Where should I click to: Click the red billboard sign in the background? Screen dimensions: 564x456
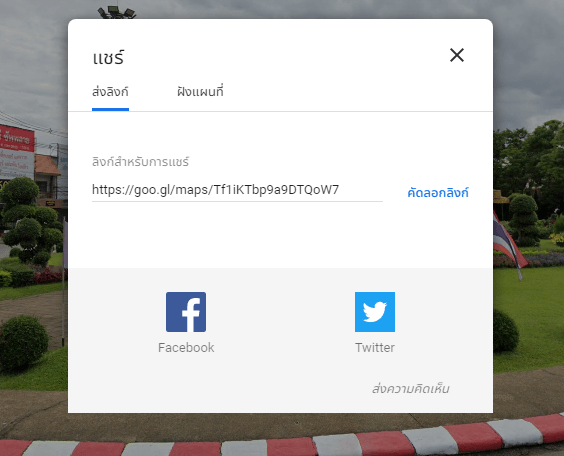point(17,138)
